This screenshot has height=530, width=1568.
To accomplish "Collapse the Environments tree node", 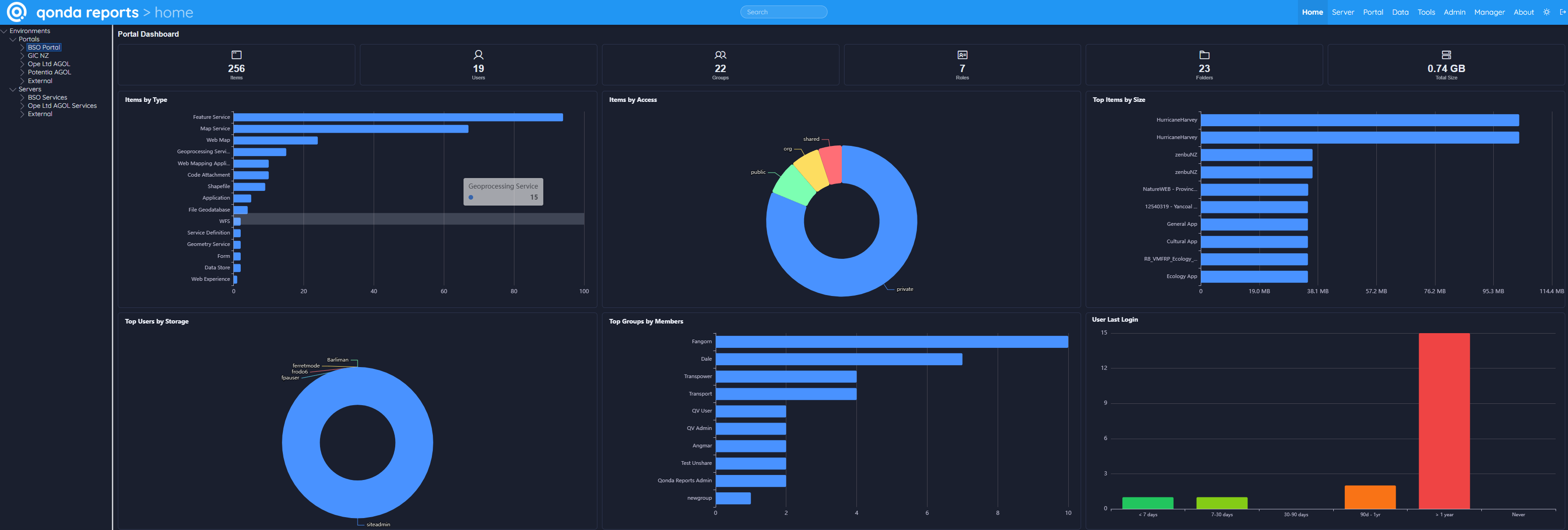I will (4, 31).
